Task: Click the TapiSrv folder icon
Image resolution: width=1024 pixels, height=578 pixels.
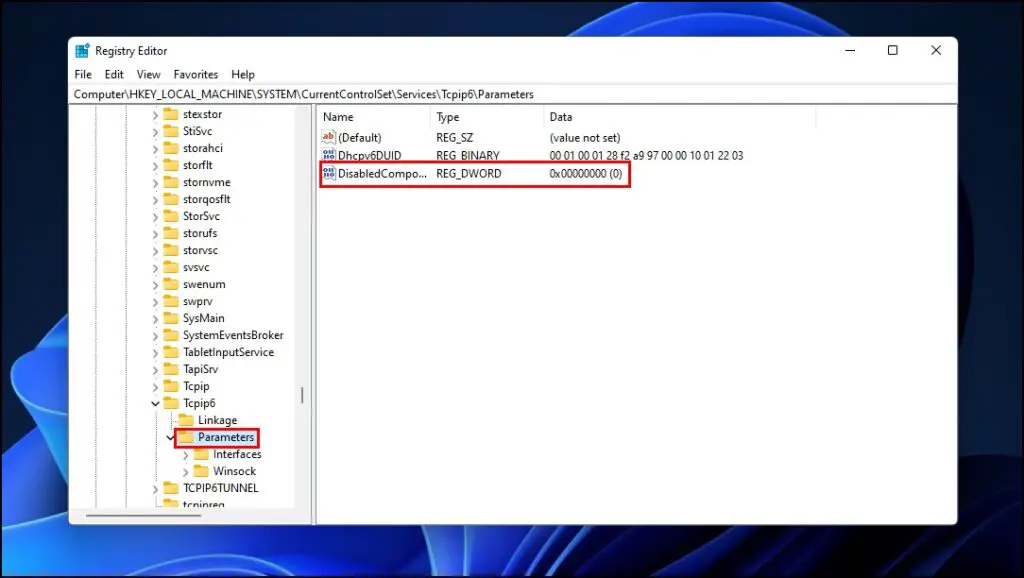Action: [171, 368]
